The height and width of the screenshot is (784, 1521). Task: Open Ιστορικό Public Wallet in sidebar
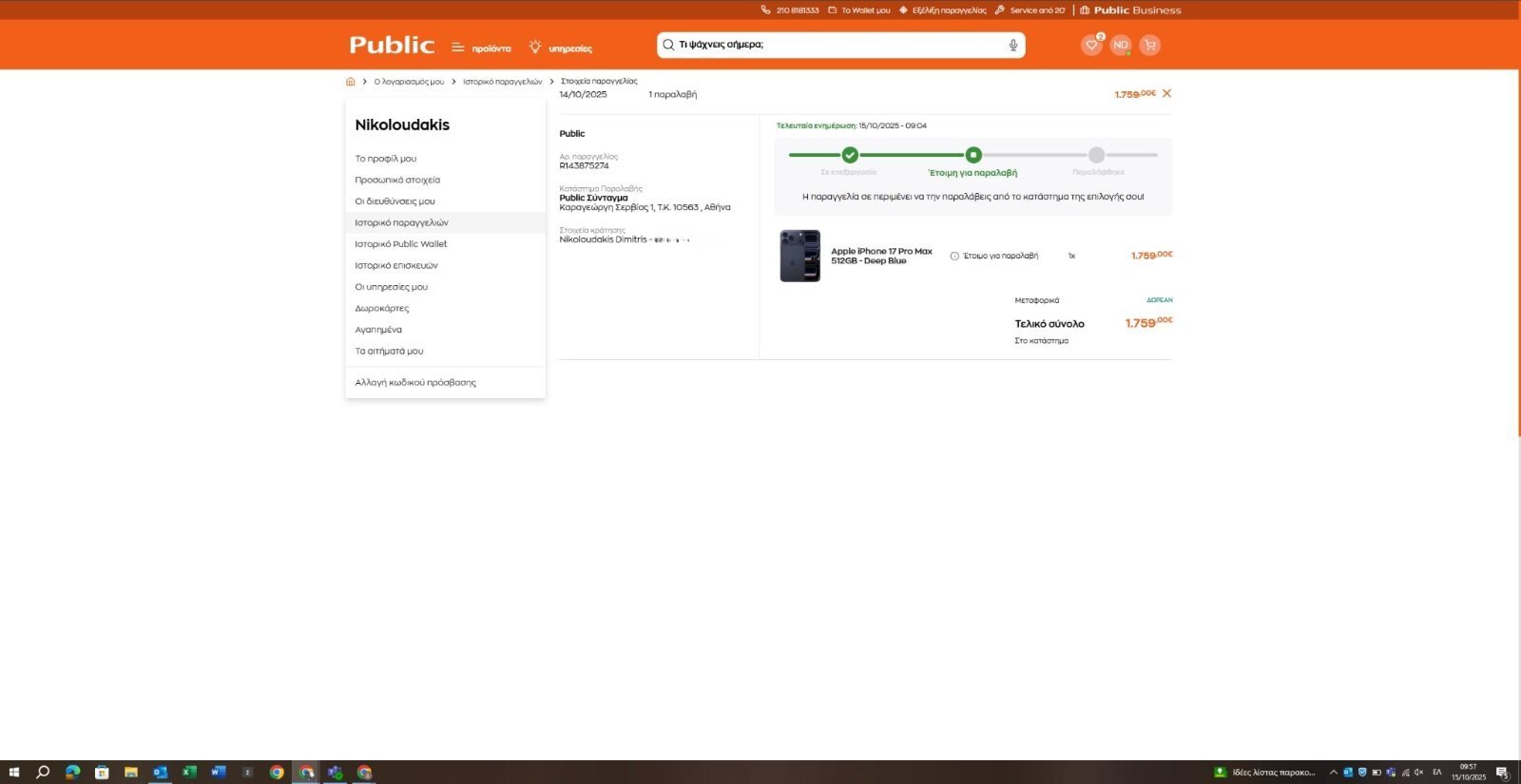(x=400, y=244)
